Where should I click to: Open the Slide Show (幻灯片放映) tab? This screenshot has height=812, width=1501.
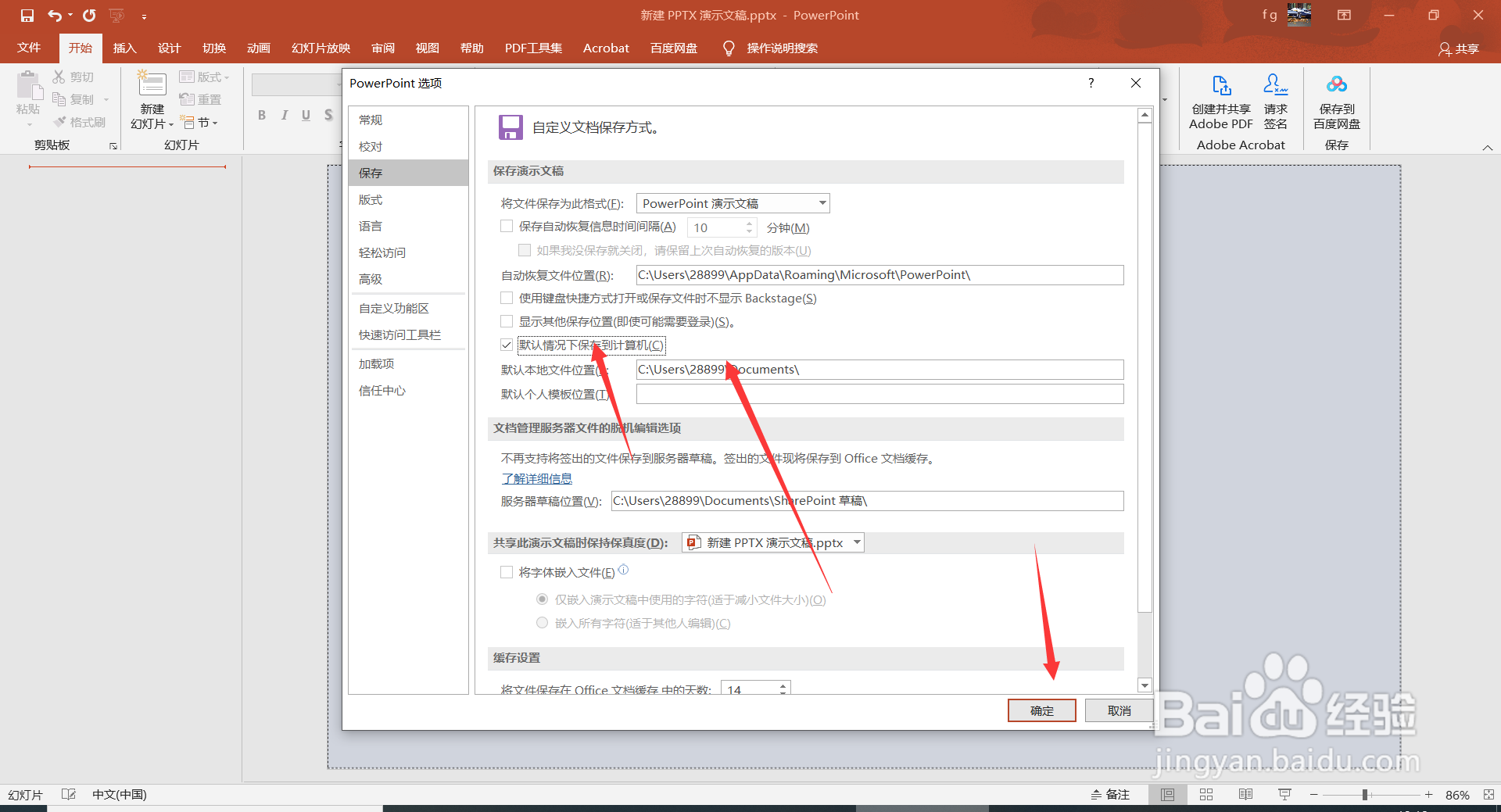321,48
